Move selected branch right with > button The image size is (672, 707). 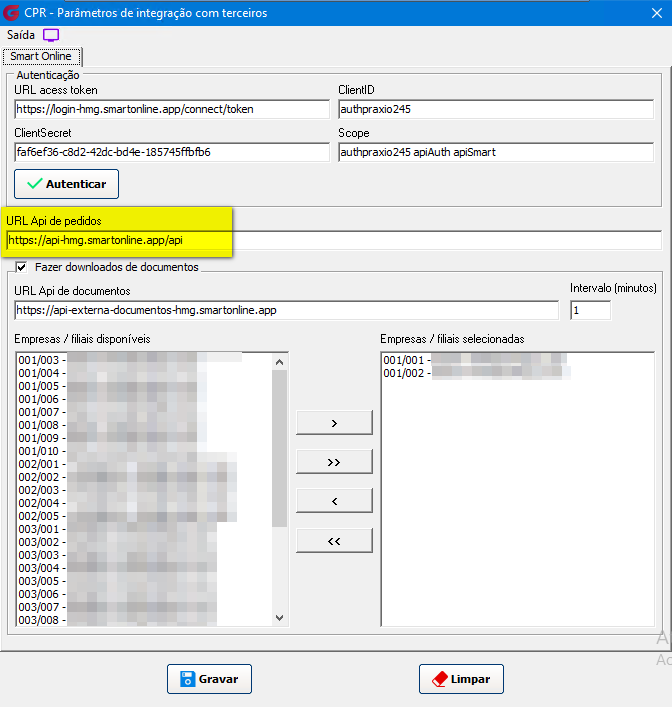pos(334,423)
